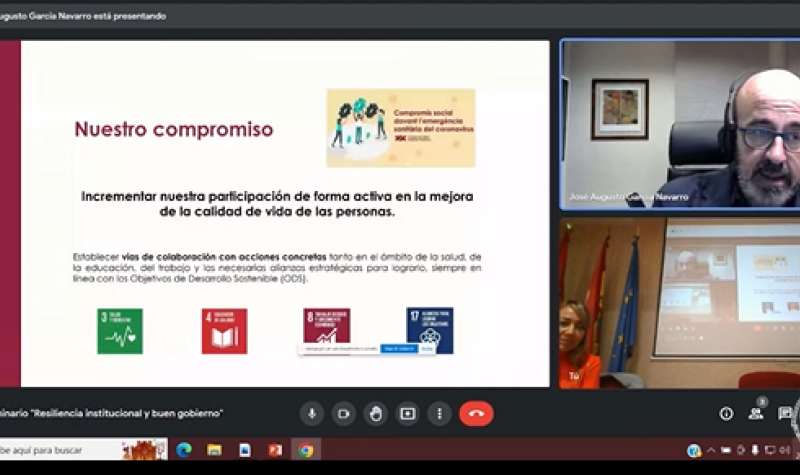
Task: Click the blue stop sharing button
Action: (398, 349)
